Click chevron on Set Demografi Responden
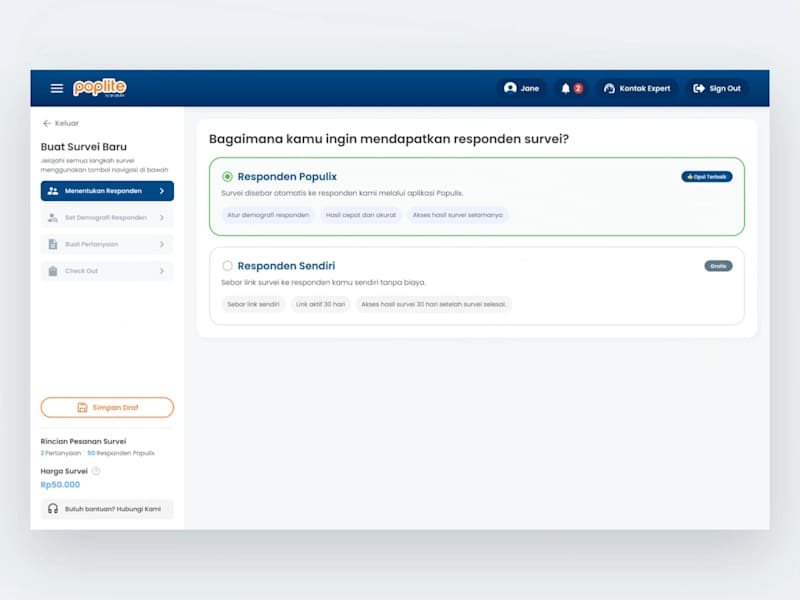 pos(162,217)
